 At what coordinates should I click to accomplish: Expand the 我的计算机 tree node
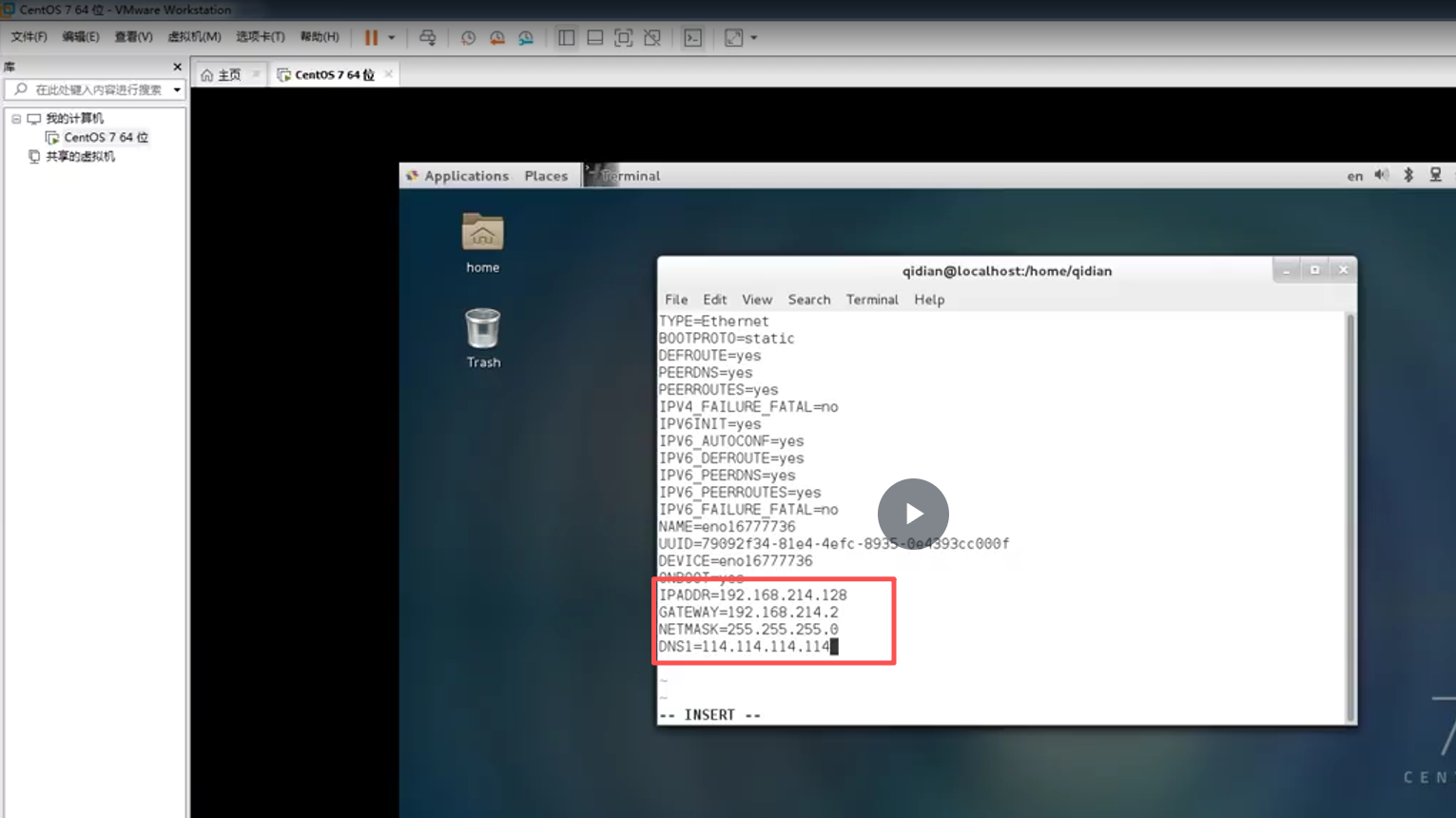pyautogui.click(x=15, y=118)
